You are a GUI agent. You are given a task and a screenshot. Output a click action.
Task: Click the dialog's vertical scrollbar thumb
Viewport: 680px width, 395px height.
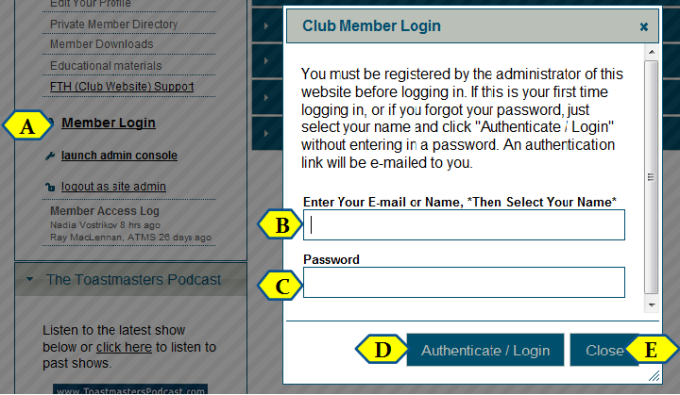(x=651, y=177)
